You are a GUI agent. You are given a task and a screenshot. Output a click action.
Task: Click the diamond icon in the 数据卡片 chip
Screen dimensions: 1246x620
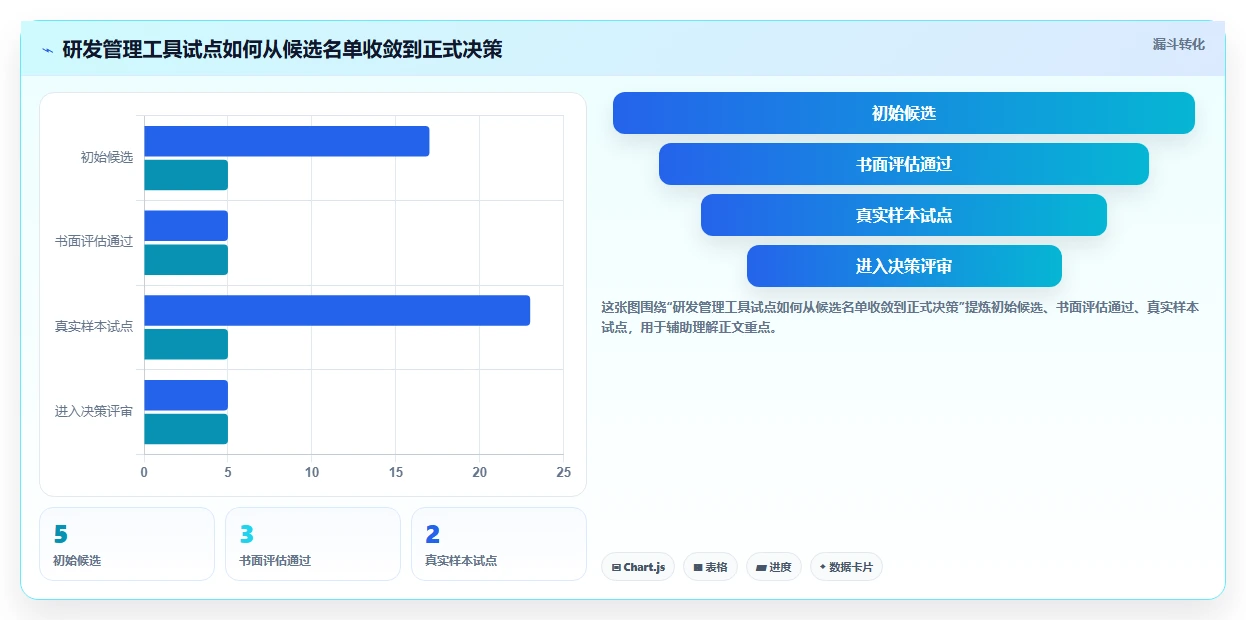[822, 566]
